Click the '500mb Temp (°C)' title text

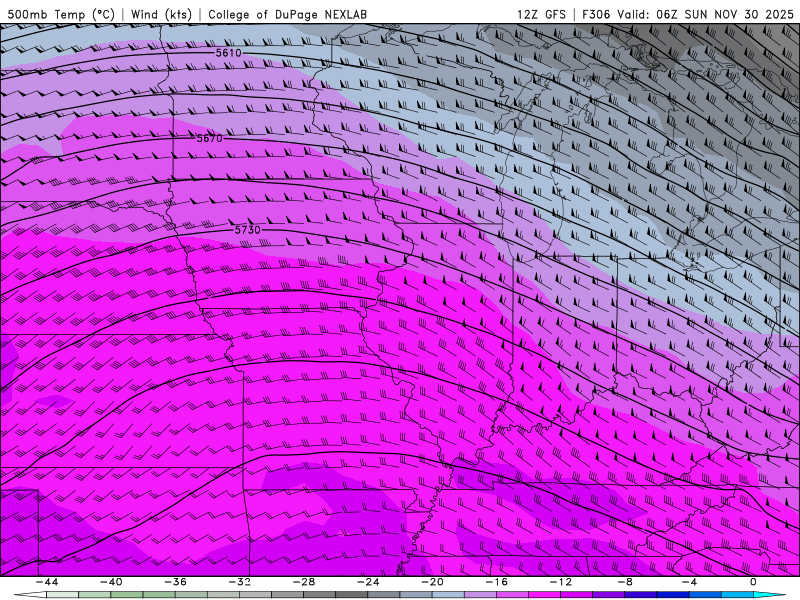click(x=61, y=14)
